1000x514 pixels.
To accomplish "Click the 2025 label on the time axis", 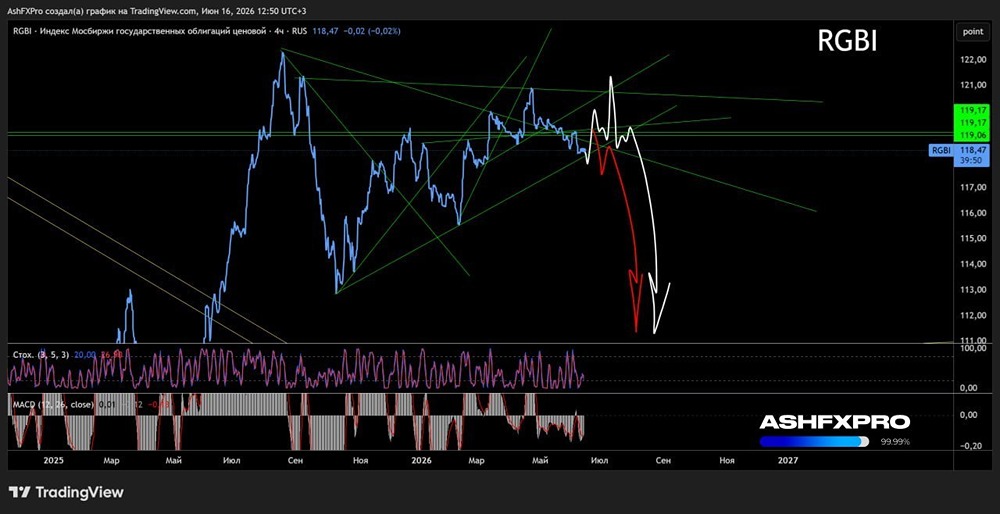I will pyautogui.click(x=54, y=459).
